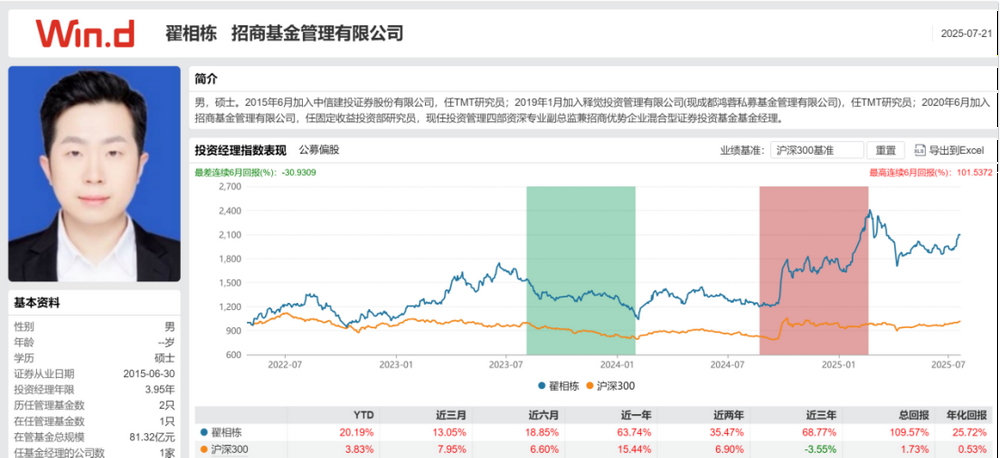Click the red best six-month return band
The image size is (1000, 458).
[x=814, y=270]
